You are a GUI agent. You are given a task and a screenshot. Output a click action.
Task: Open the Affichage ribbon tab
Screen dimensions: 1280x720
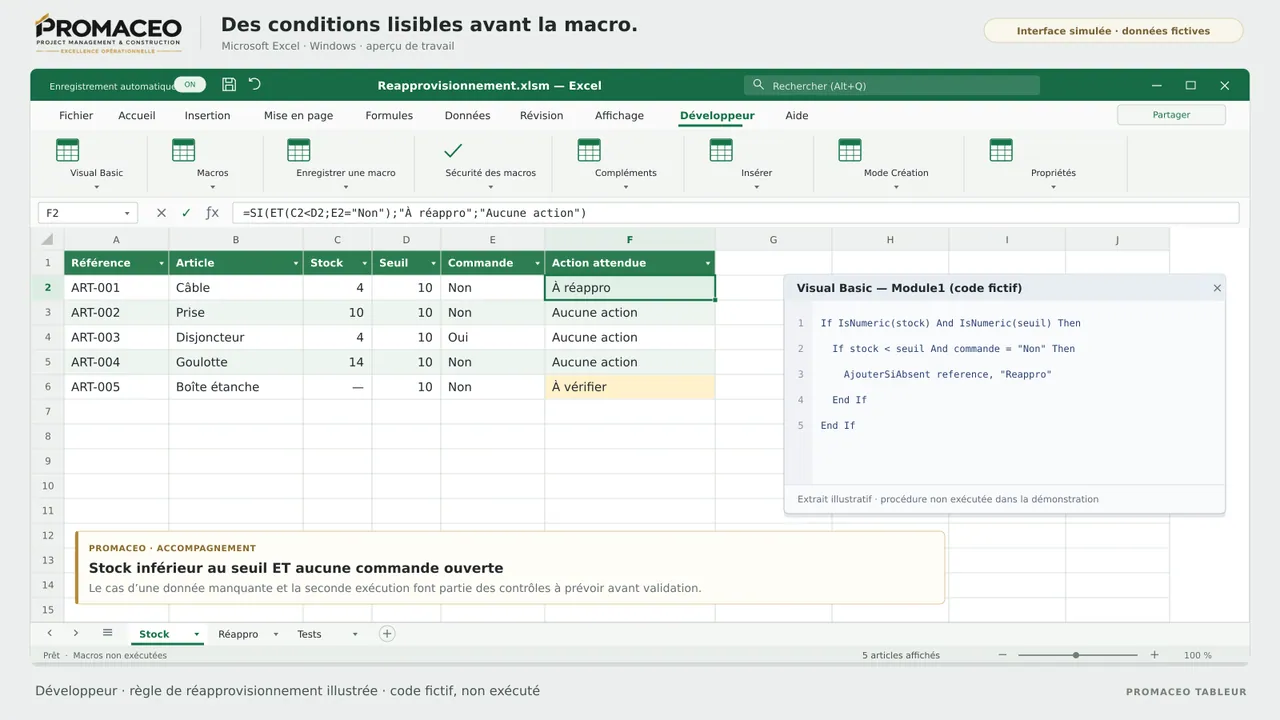point(620,115)
